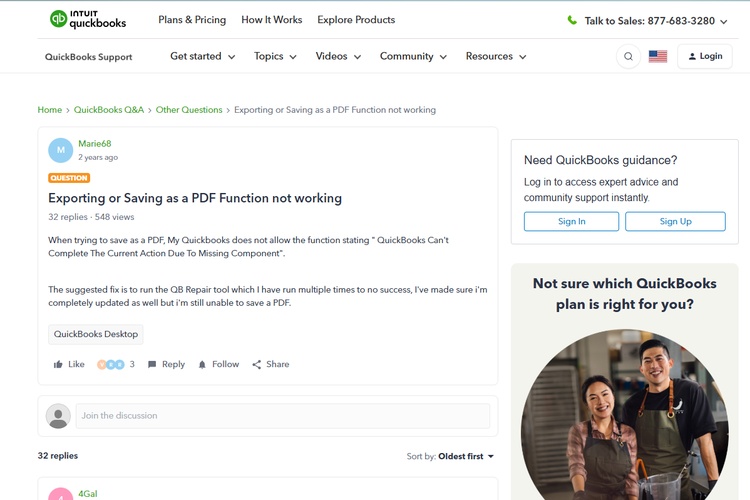
Task: Click the 2 years ago timestamp
Action: [98, 157]
